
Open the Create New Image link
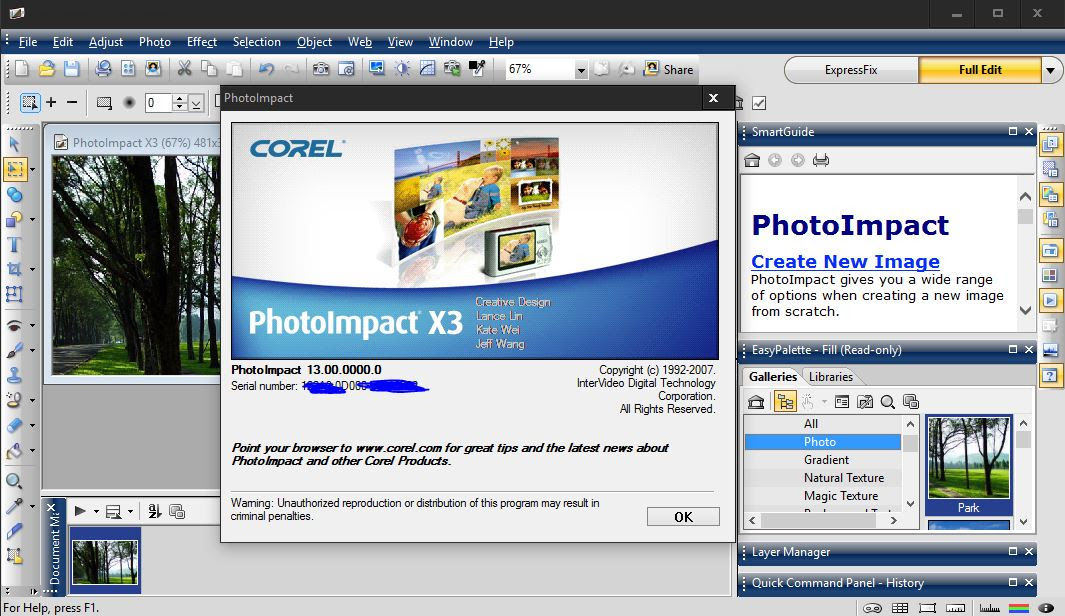point(846,261)
